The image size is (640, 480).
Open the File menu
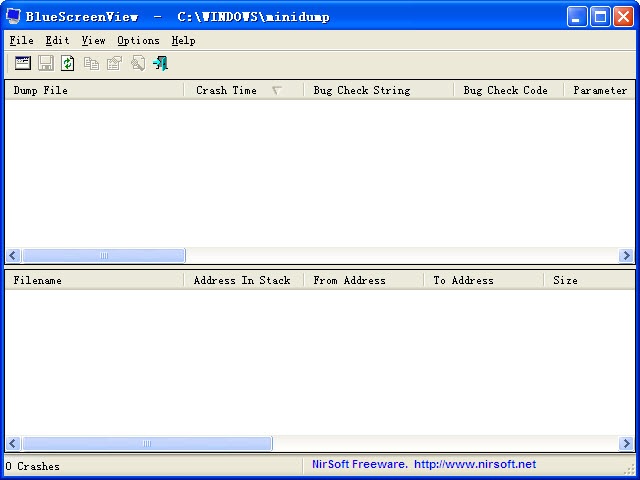21,41
